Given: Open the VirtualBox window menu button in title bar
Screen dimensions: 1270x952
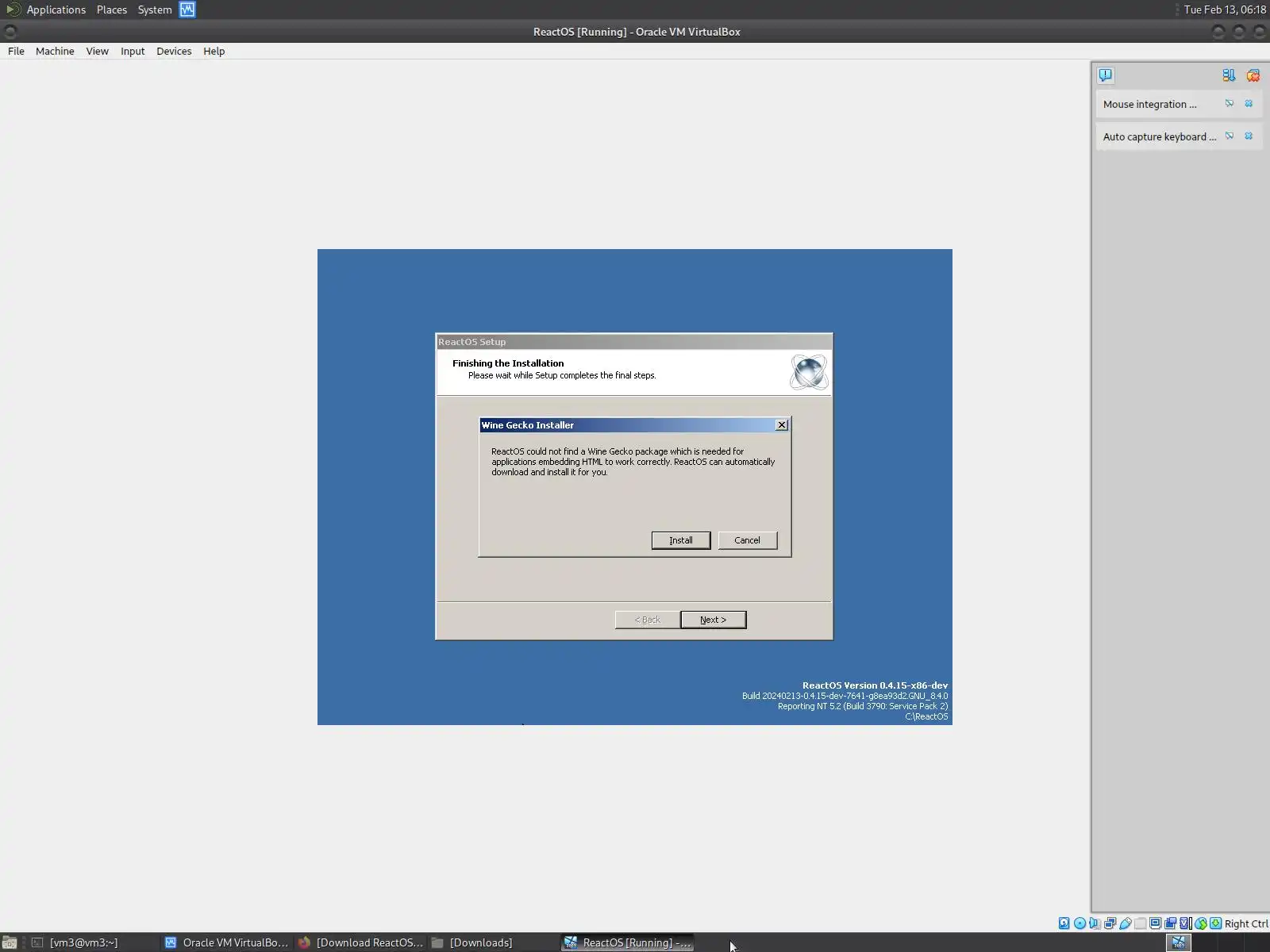Looking at the screenshot, I should click(x=10, y=32).
